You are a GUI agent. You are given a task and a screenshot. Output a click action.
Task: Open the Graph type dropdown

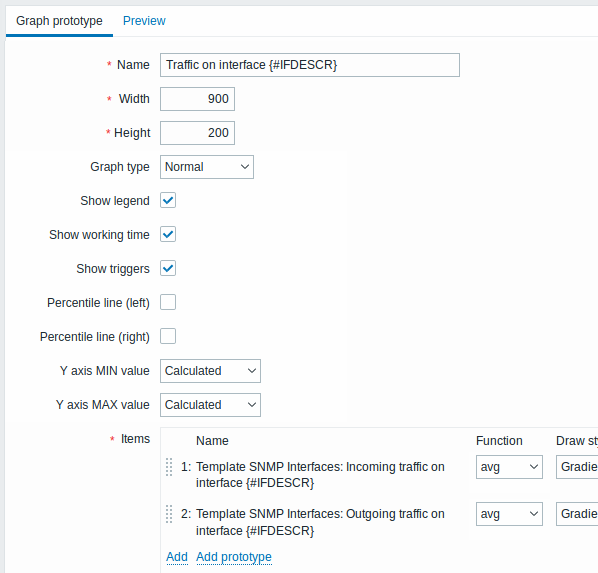point(207,167)
